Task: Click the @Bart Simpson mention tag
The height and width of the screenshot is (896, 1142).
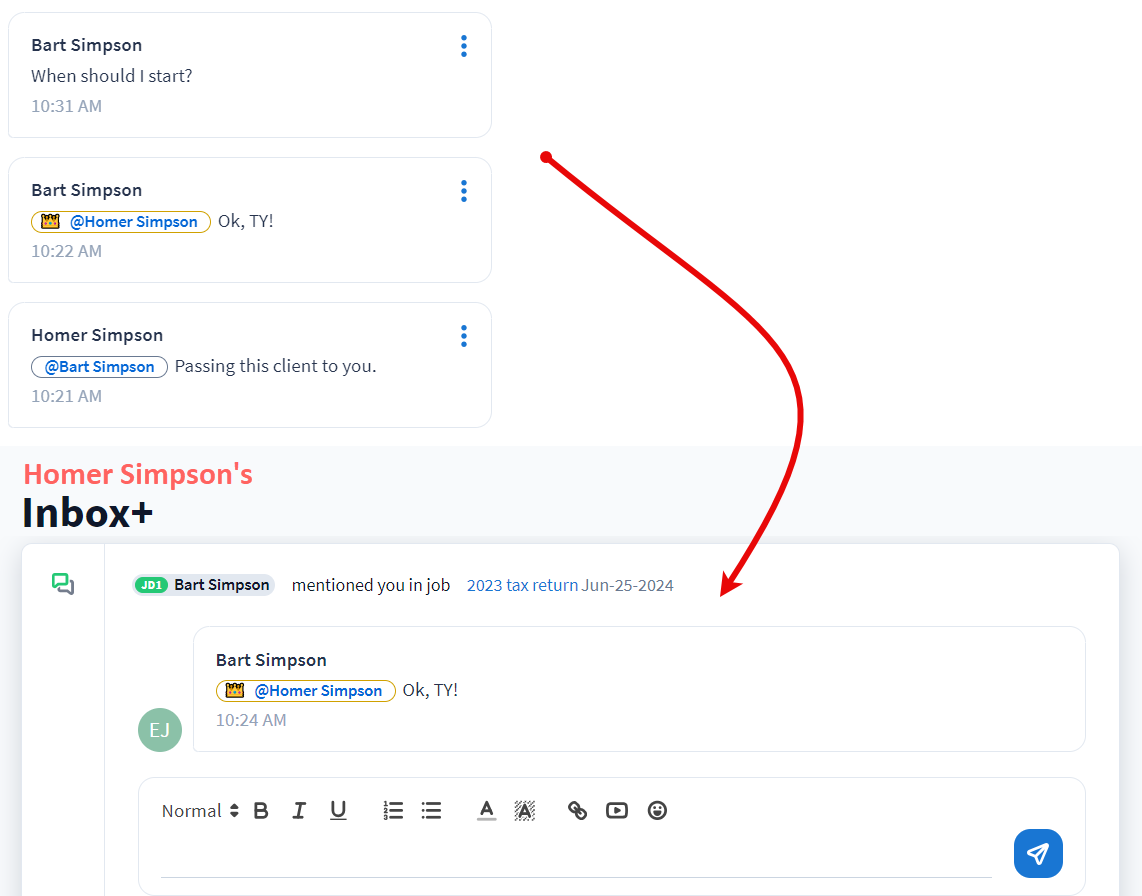Action: [99, 367]
